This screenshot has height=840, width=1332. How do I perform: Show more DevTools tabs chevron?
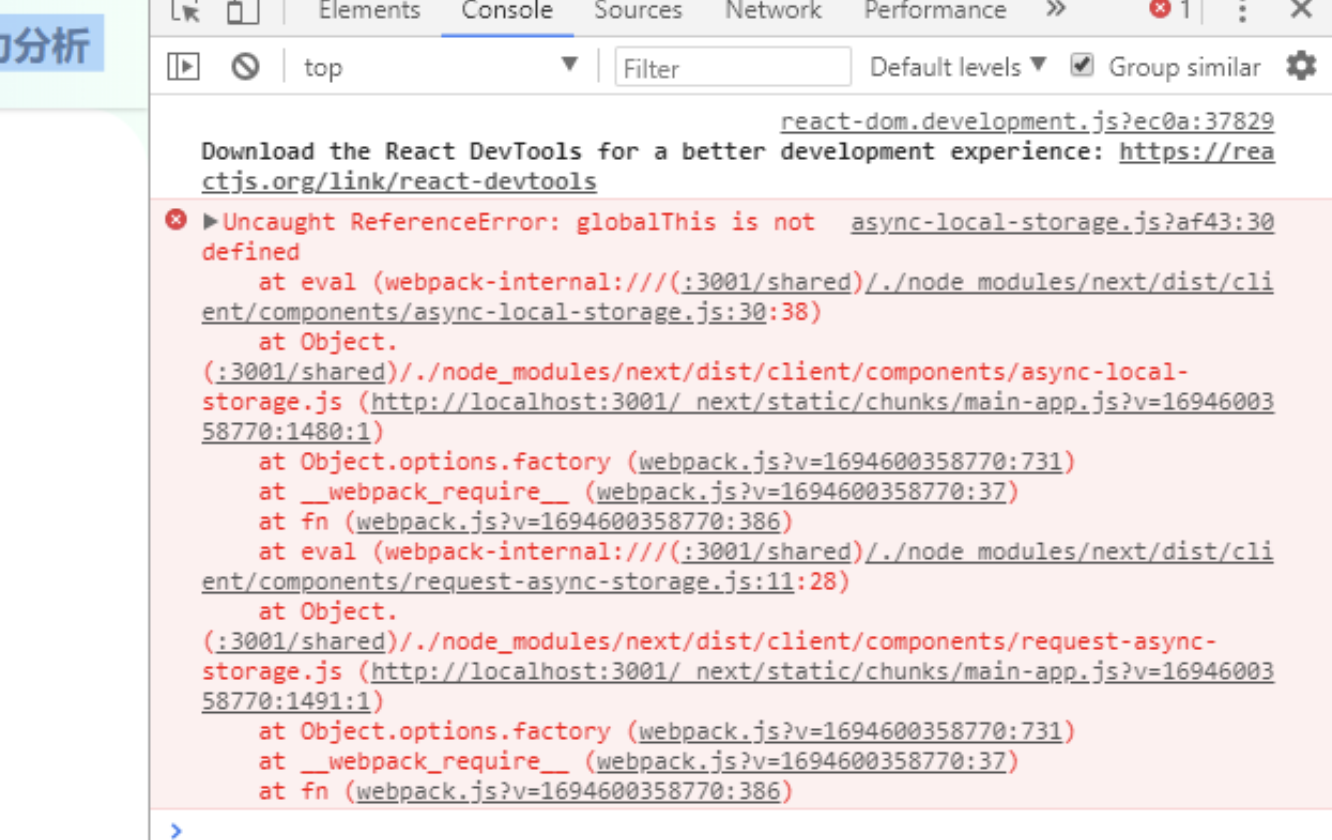coord(1055,10)
